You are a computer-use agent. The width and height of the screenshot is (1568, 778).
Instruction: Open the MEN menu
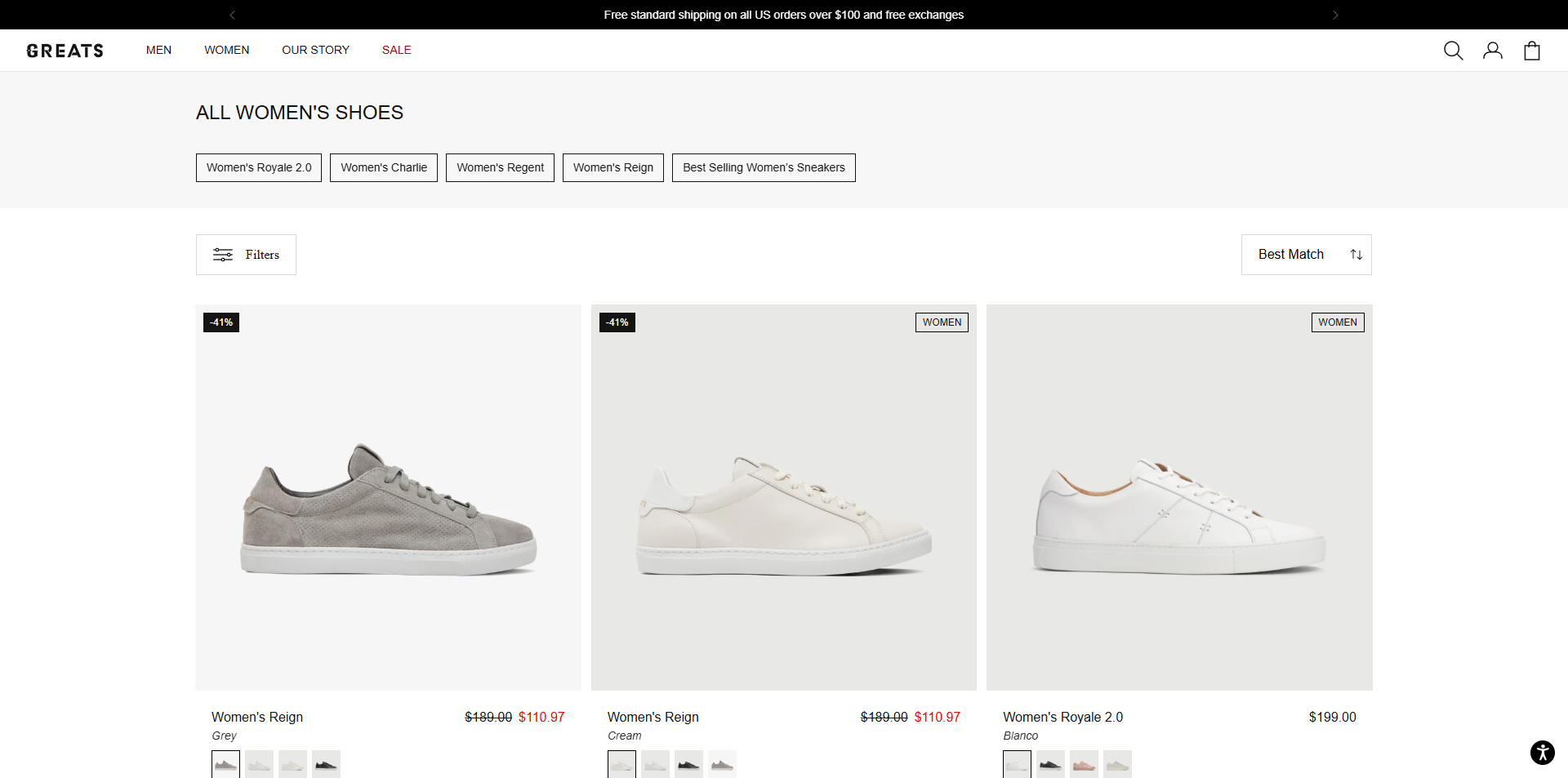(158, 50)
